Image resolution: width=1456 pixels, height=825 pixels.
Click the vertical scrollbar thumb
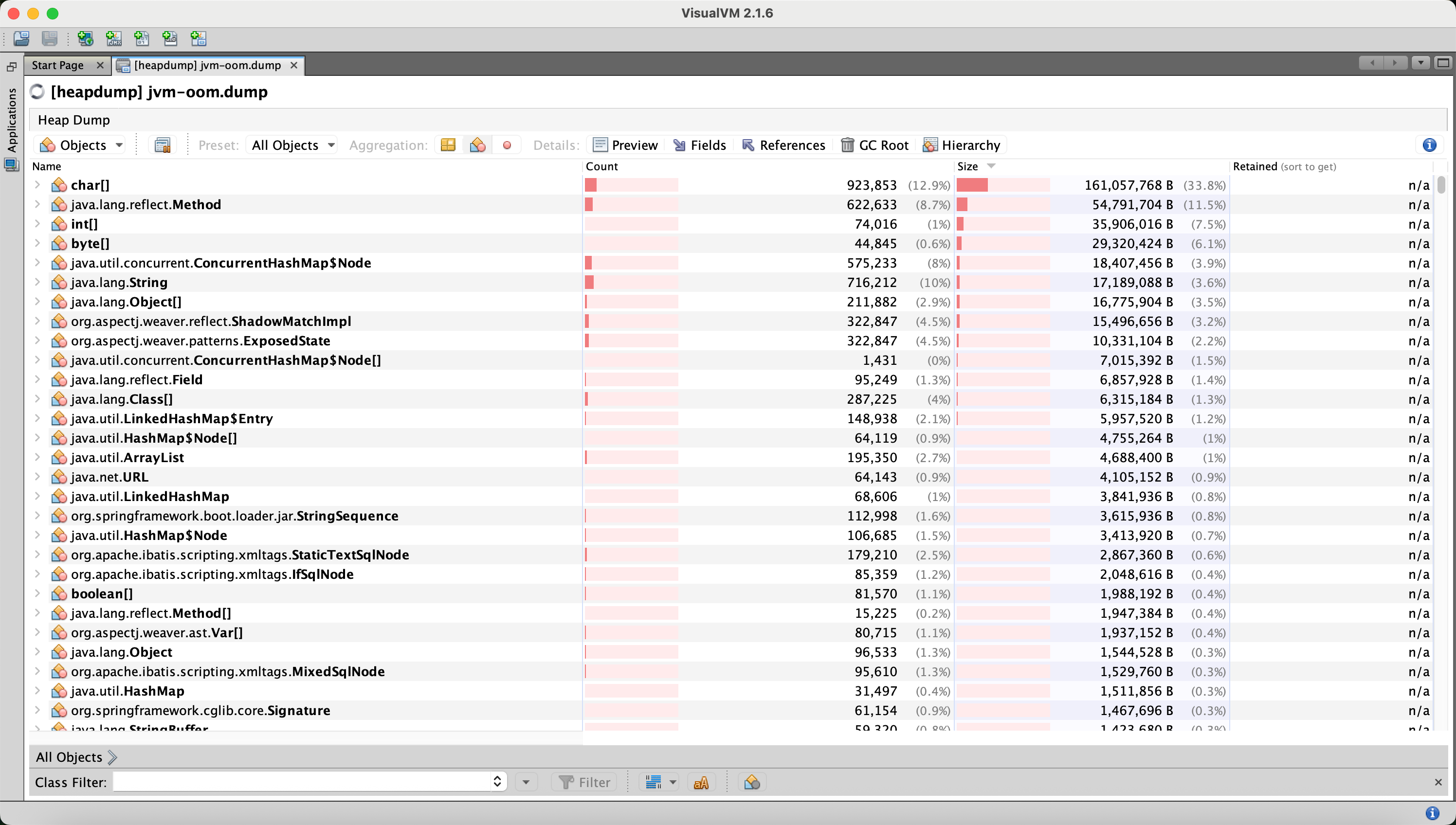(x=1441, y=185)
